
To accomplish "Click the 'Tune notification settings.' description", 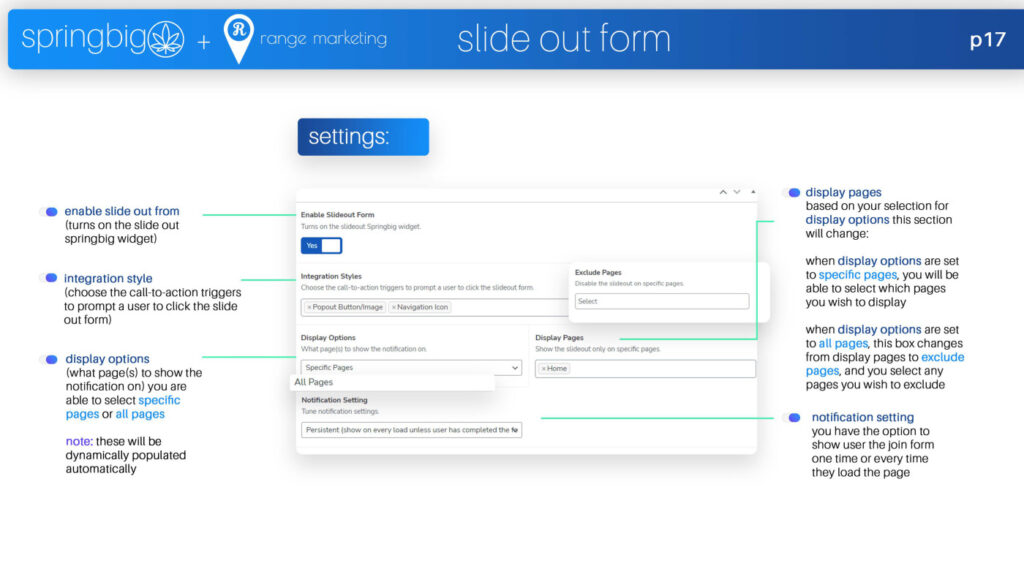I will 340,412.
